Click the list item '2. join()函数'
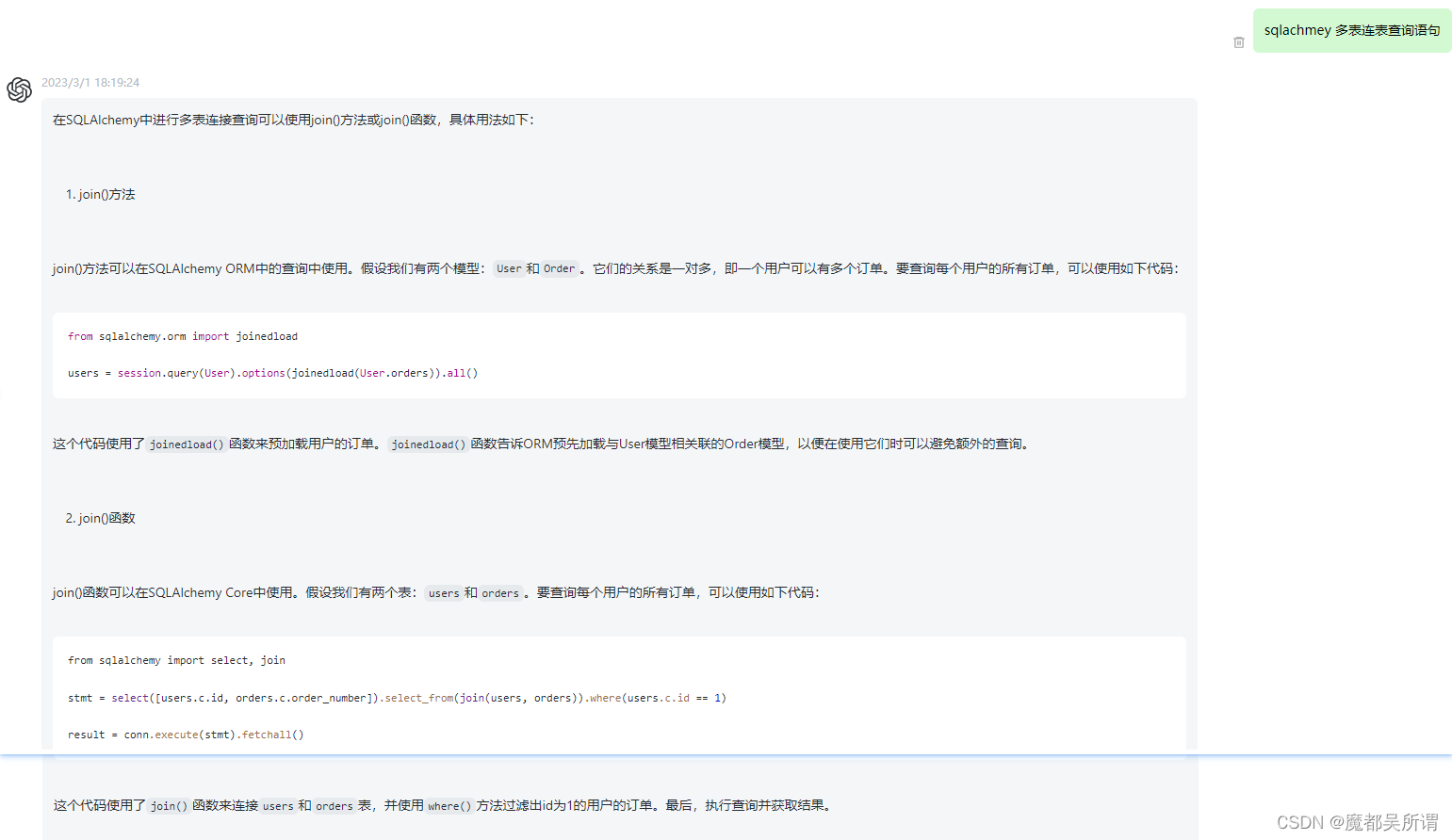1452x840 pixels. click(x=101, y=518)
